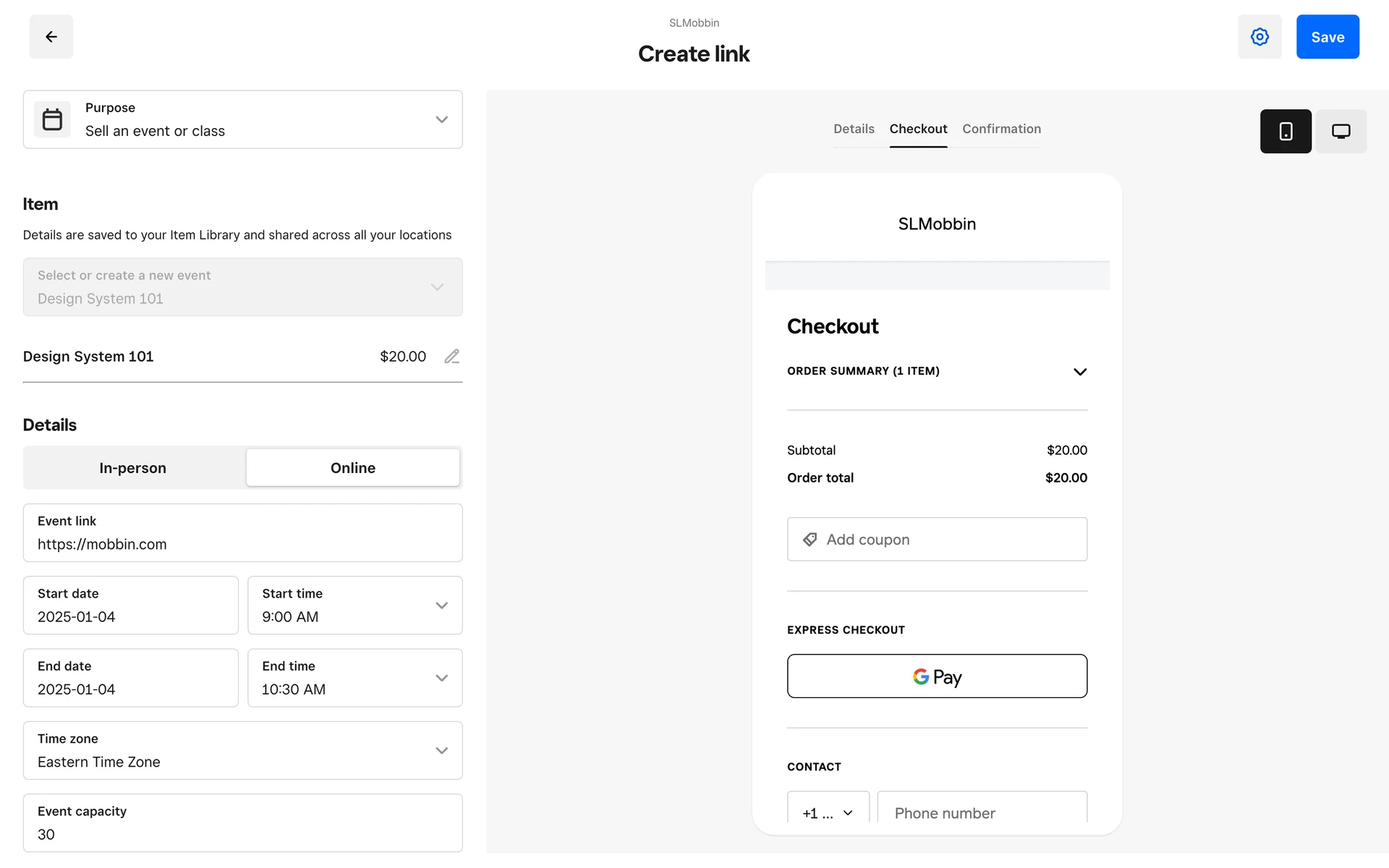Click the pencil edit icon for Design System 101
The image size is (1389, 868).
coord(452,357)
